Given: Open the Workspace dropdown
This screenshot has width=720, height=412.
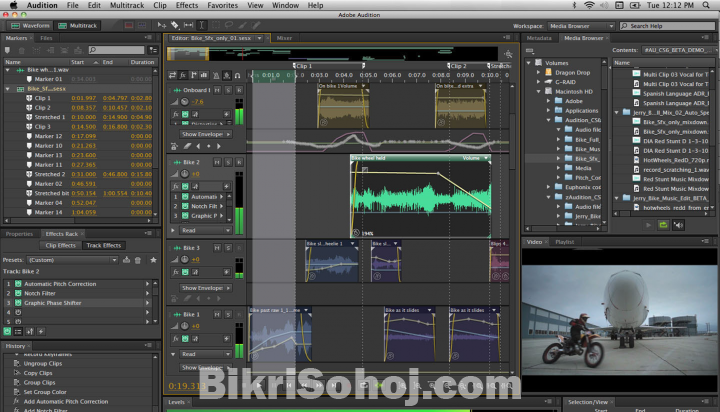Looking at the screenshot, I should [x=581, y=26].
